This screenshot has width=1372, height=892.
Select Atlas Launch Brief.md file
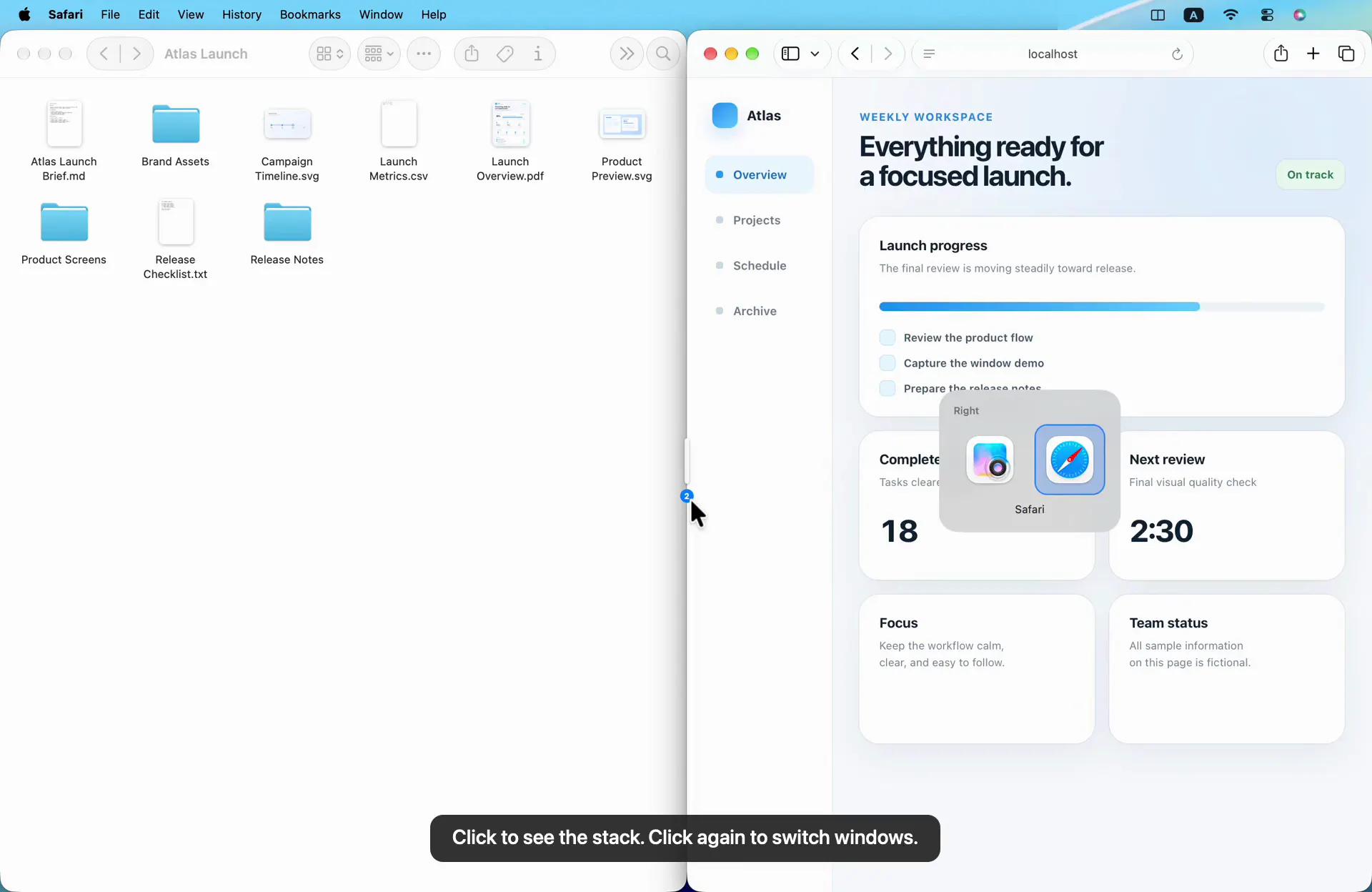(x=64, y=141)
